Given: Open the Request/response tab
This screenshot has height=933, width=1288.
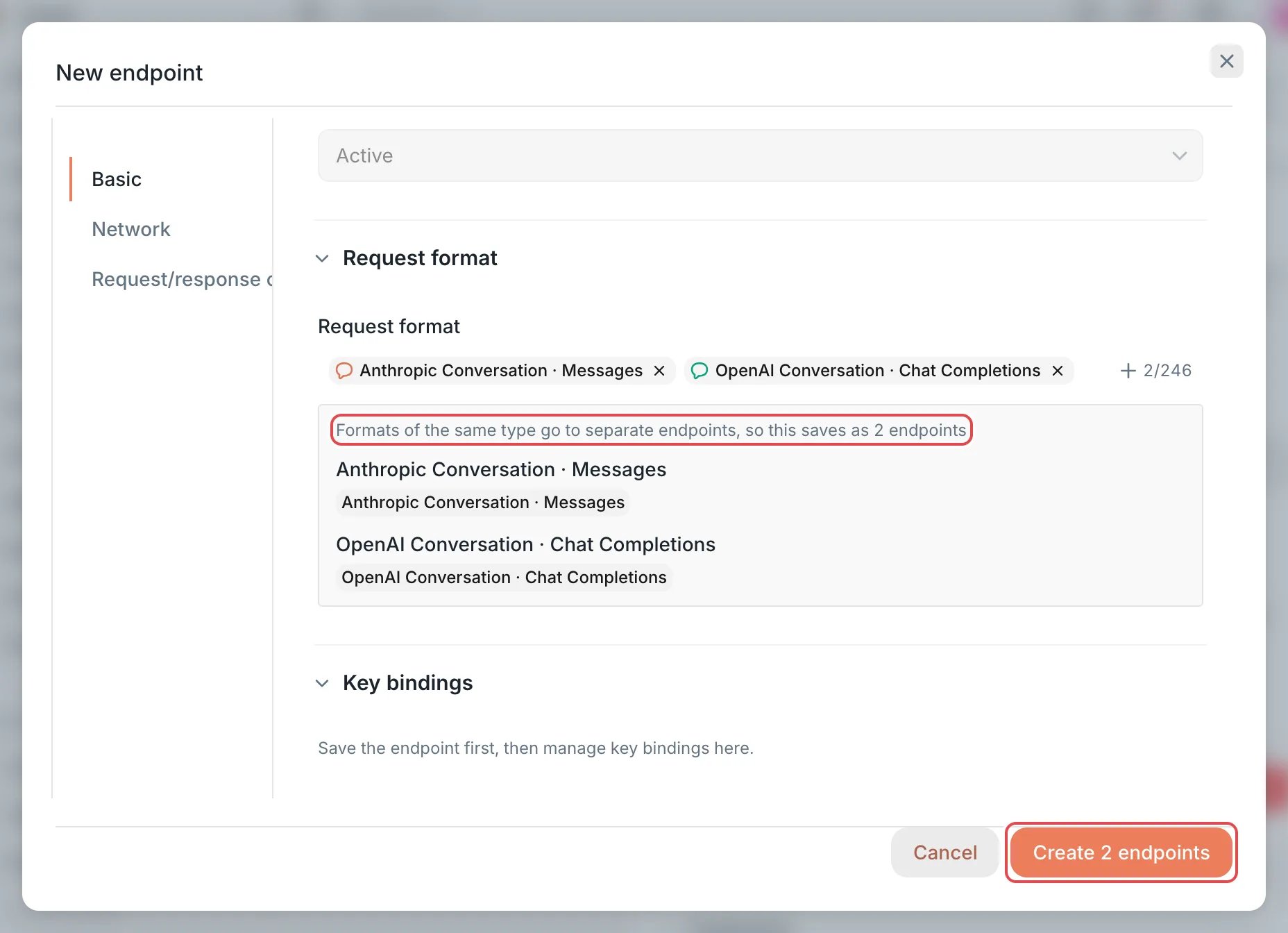Looking at the screenshot, I should 183,279.
